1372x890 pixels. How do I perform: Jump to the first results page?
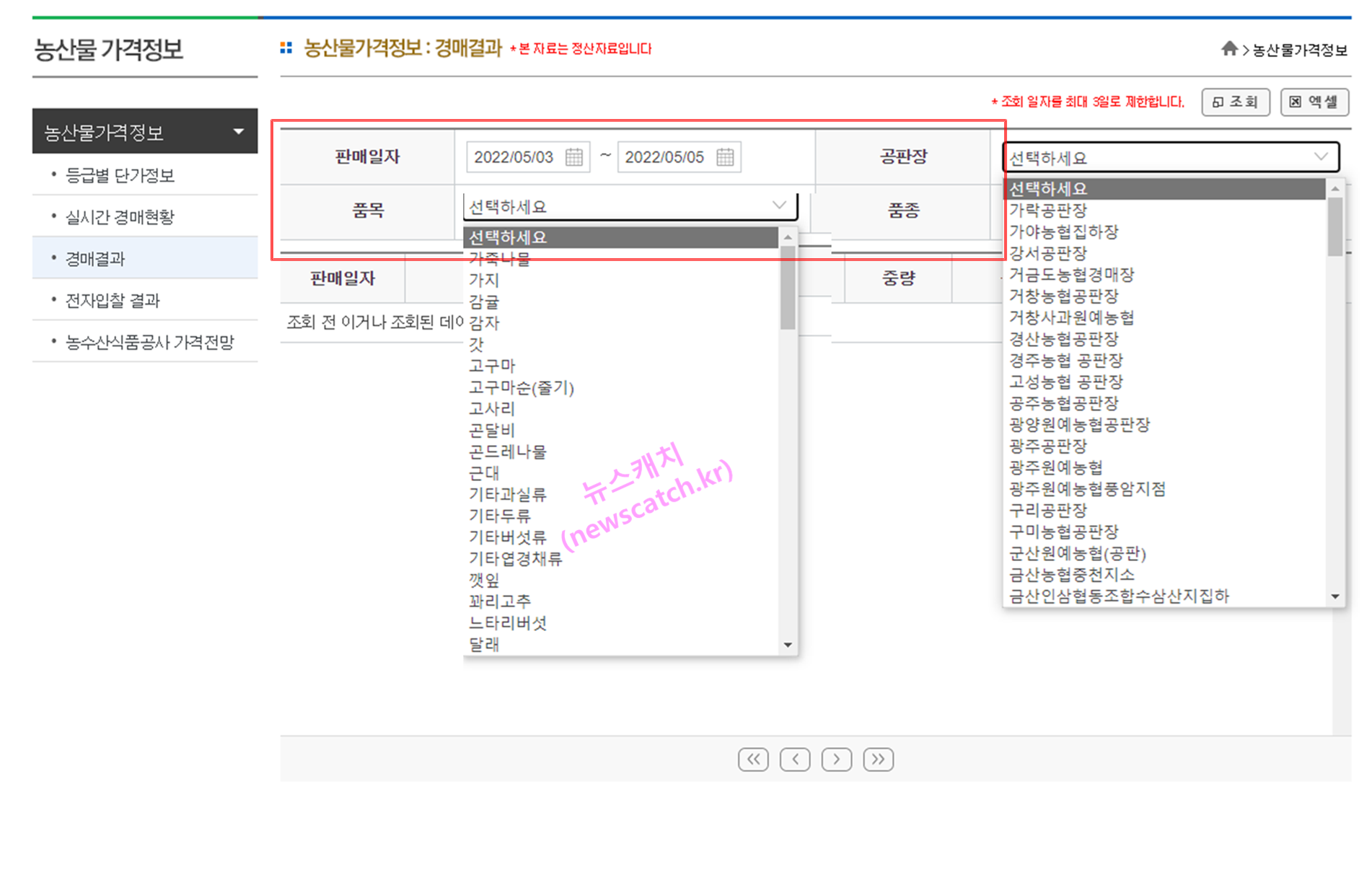(x=753, y=759)
